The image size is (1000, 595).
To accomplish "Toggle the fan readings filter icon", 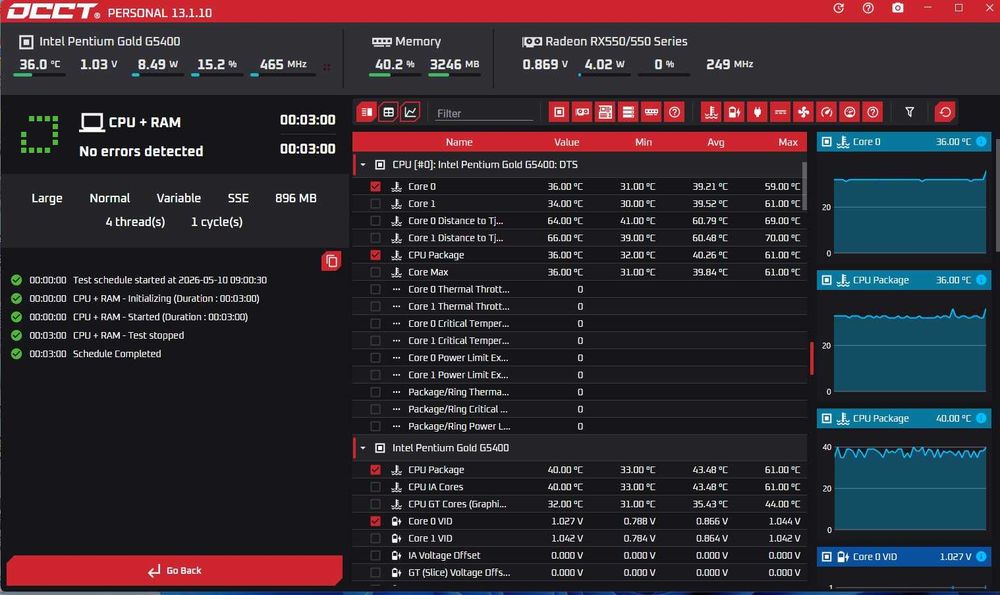I will pos(804,112).
